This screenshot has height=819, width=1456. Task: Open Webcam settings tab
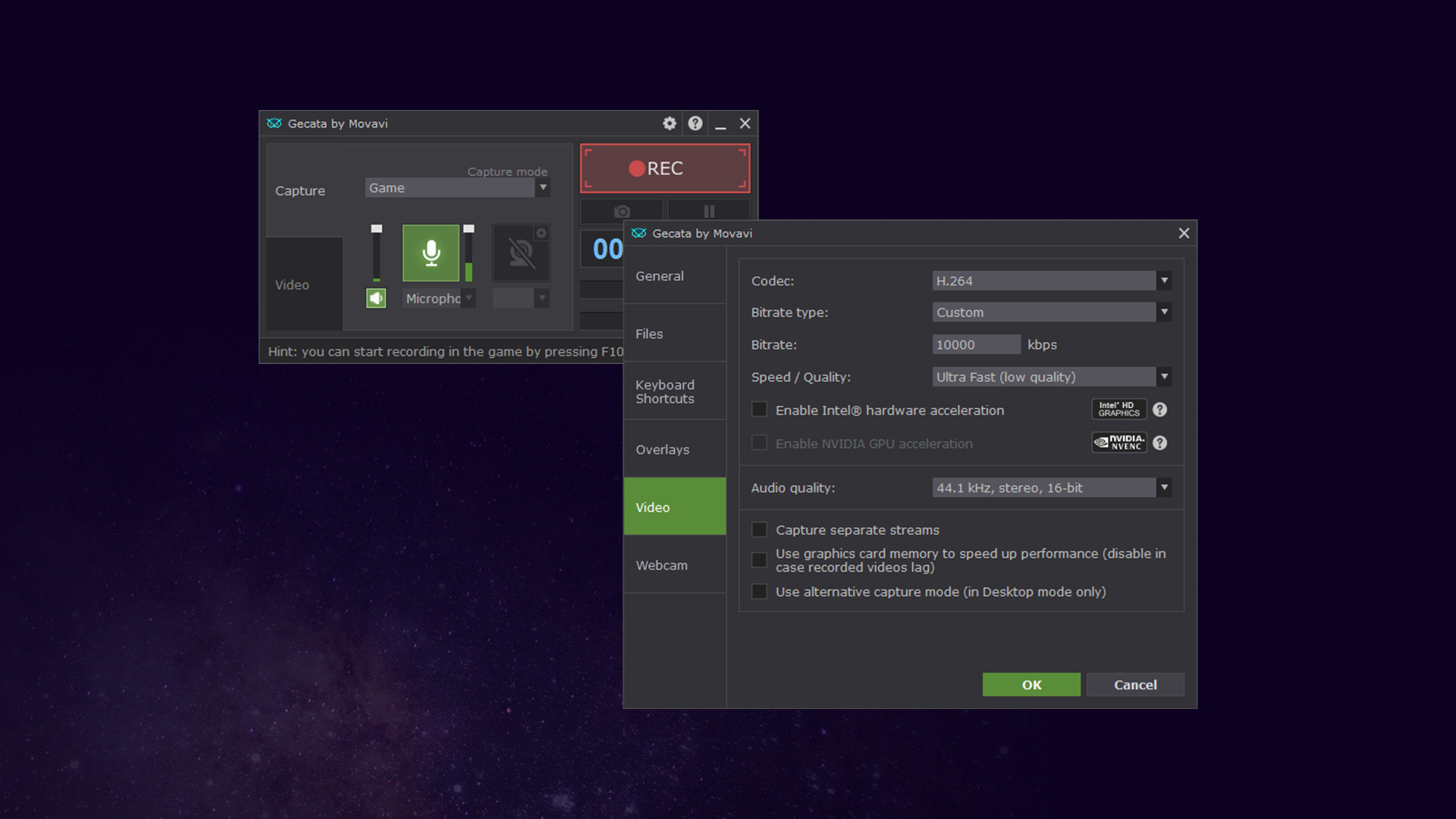(675, 565)
